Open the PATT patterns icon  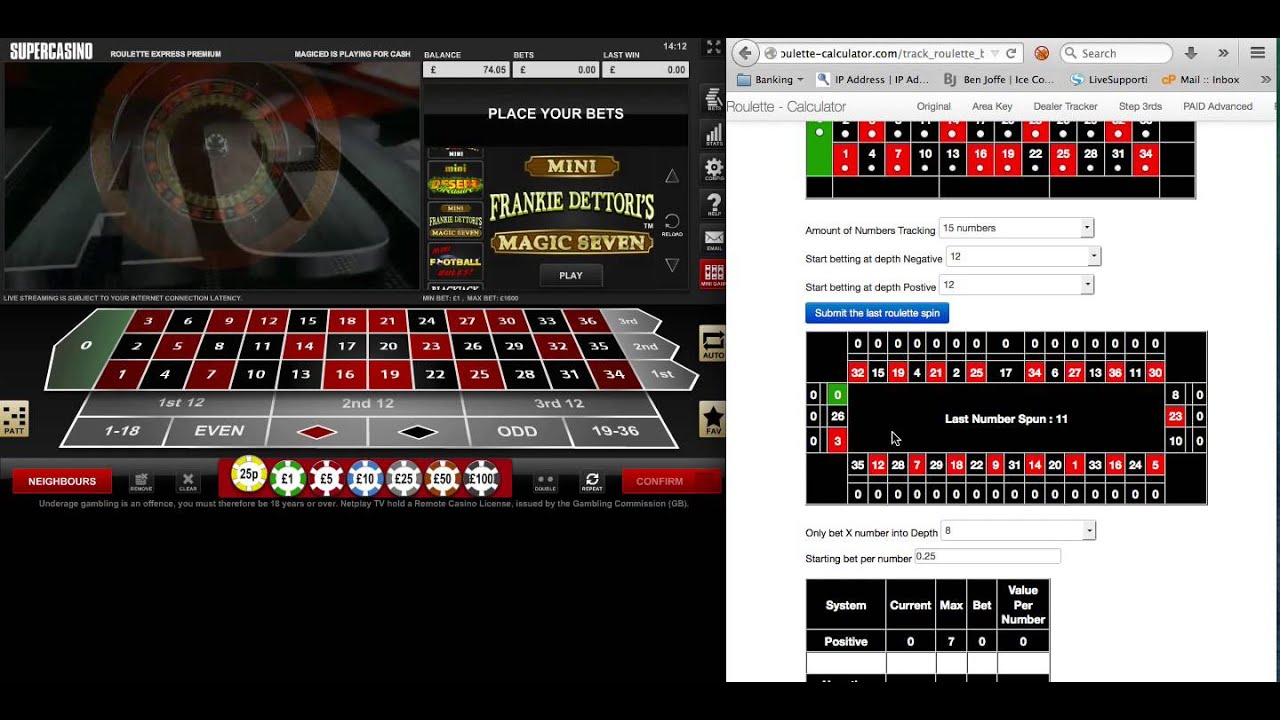(x=14, y=419)
